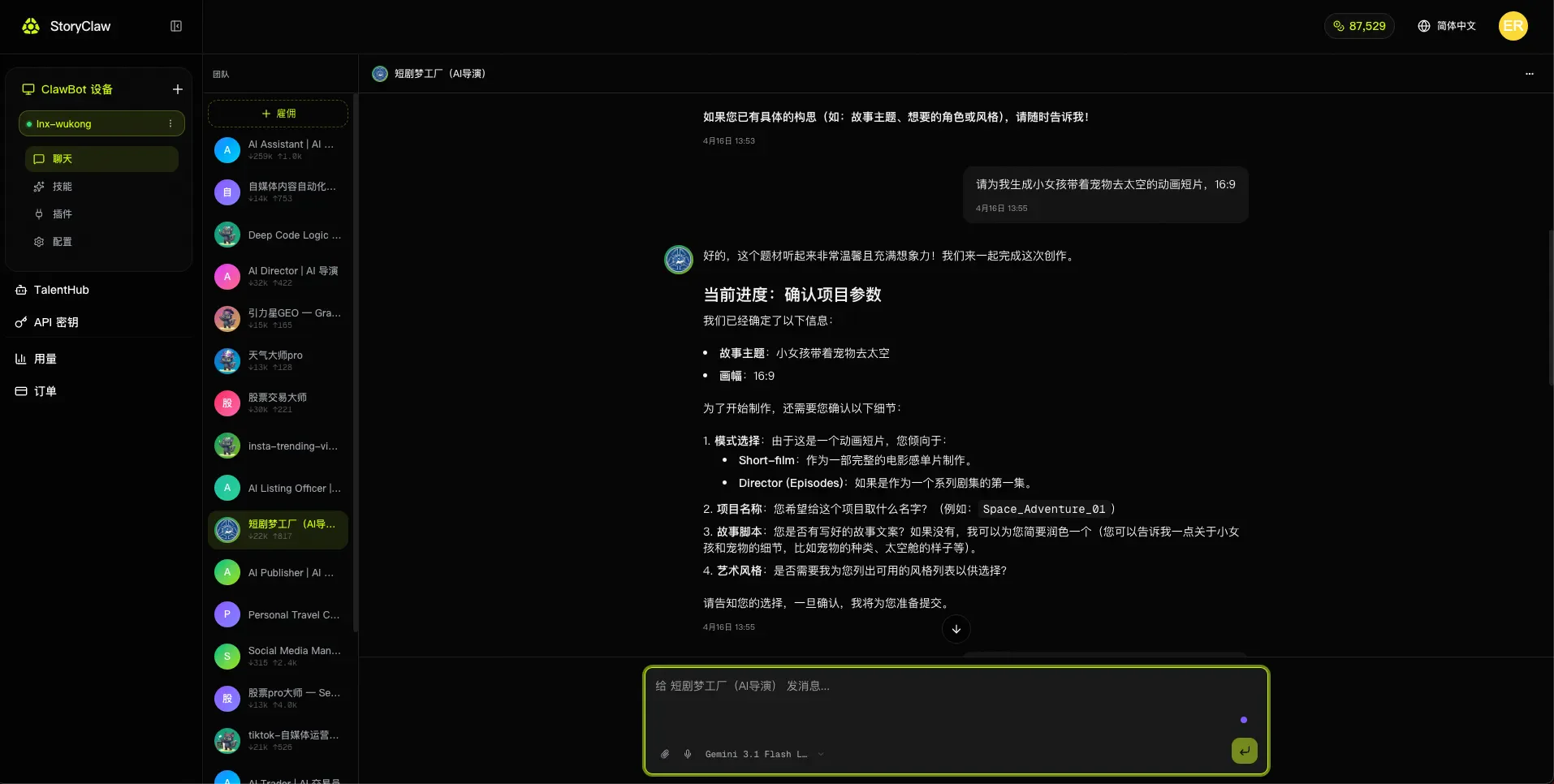Image resolution: width=1554 pixels, height=784 pixels.
Task: Send the message with the send button
Action: point(1244,751)
